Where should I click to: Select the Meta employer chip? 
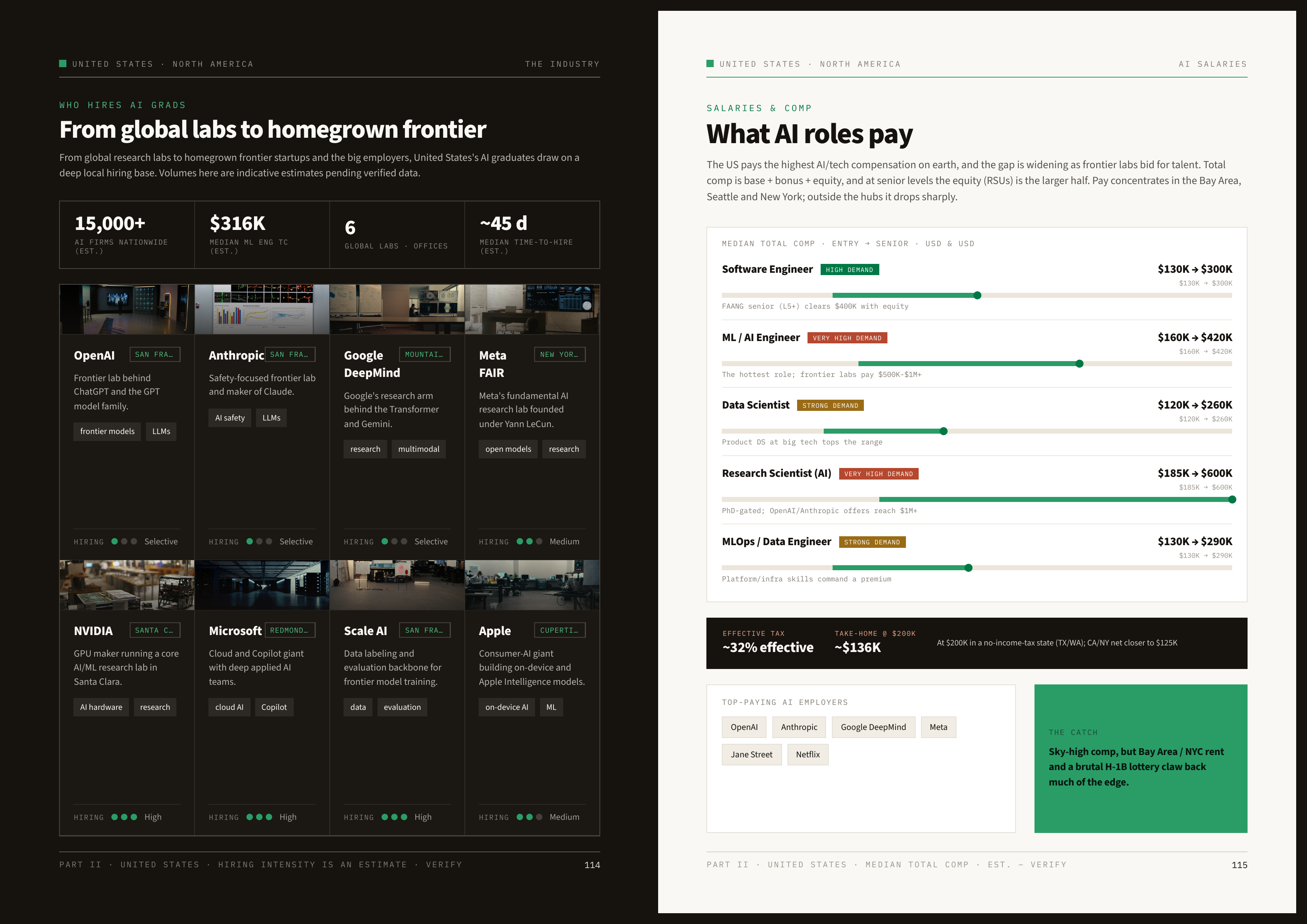pyautogui.click(x=938, y=727)
